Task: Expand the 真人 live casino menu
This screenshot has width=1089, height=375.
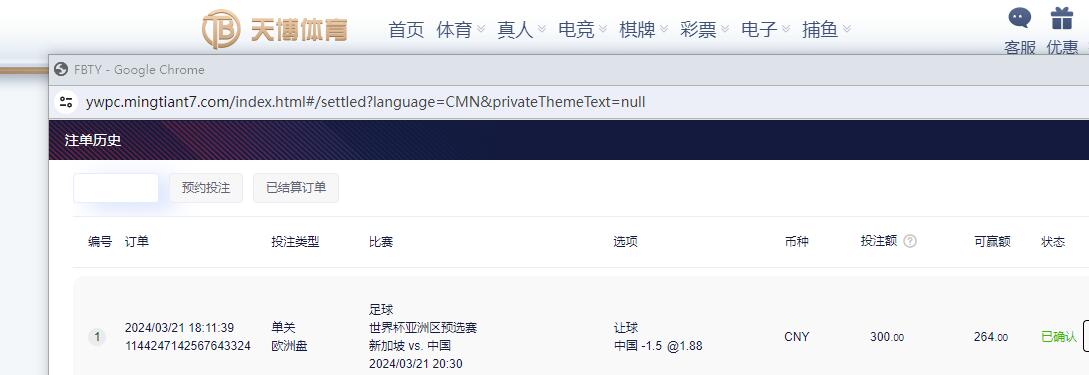Action: [521, 30]
